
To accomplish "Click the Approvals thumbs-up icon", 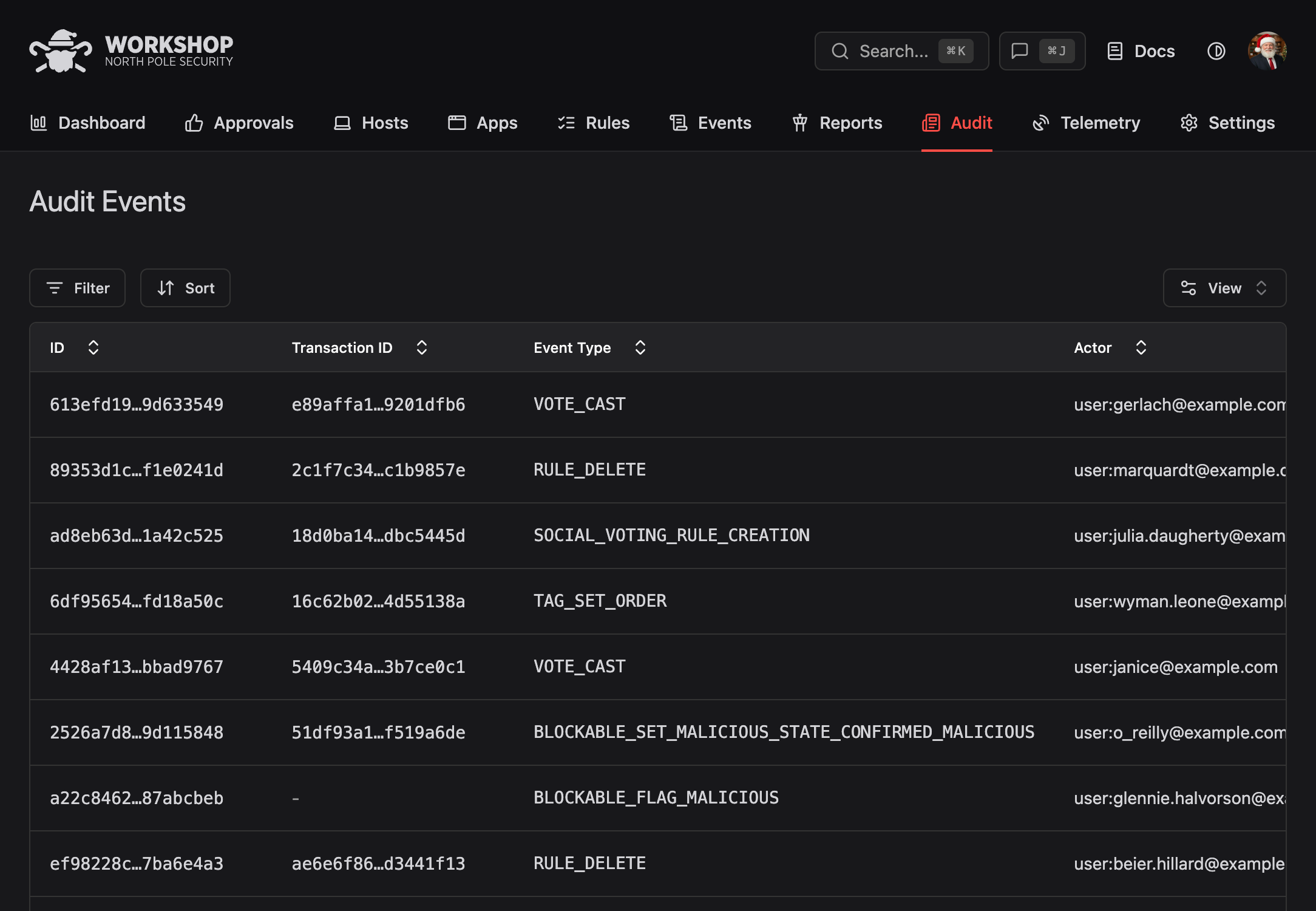I will 194,123.
